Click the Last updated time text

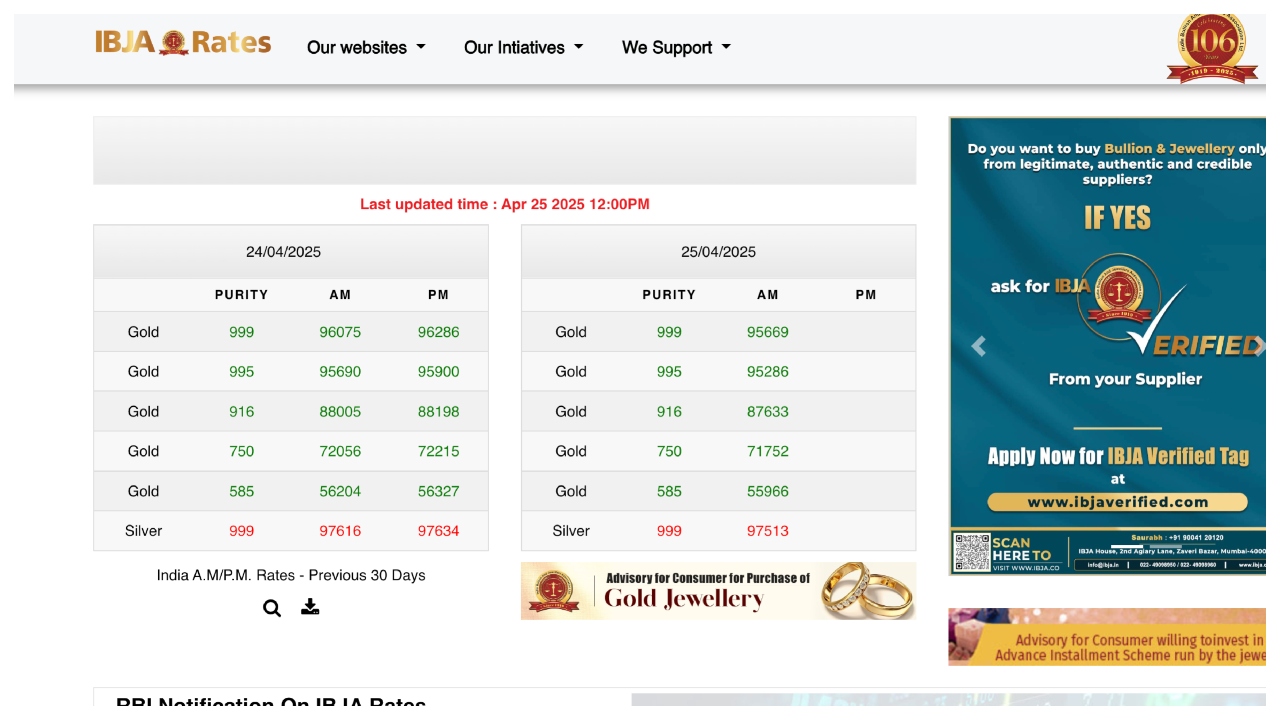pyautogui.click(x=504, y=204)
